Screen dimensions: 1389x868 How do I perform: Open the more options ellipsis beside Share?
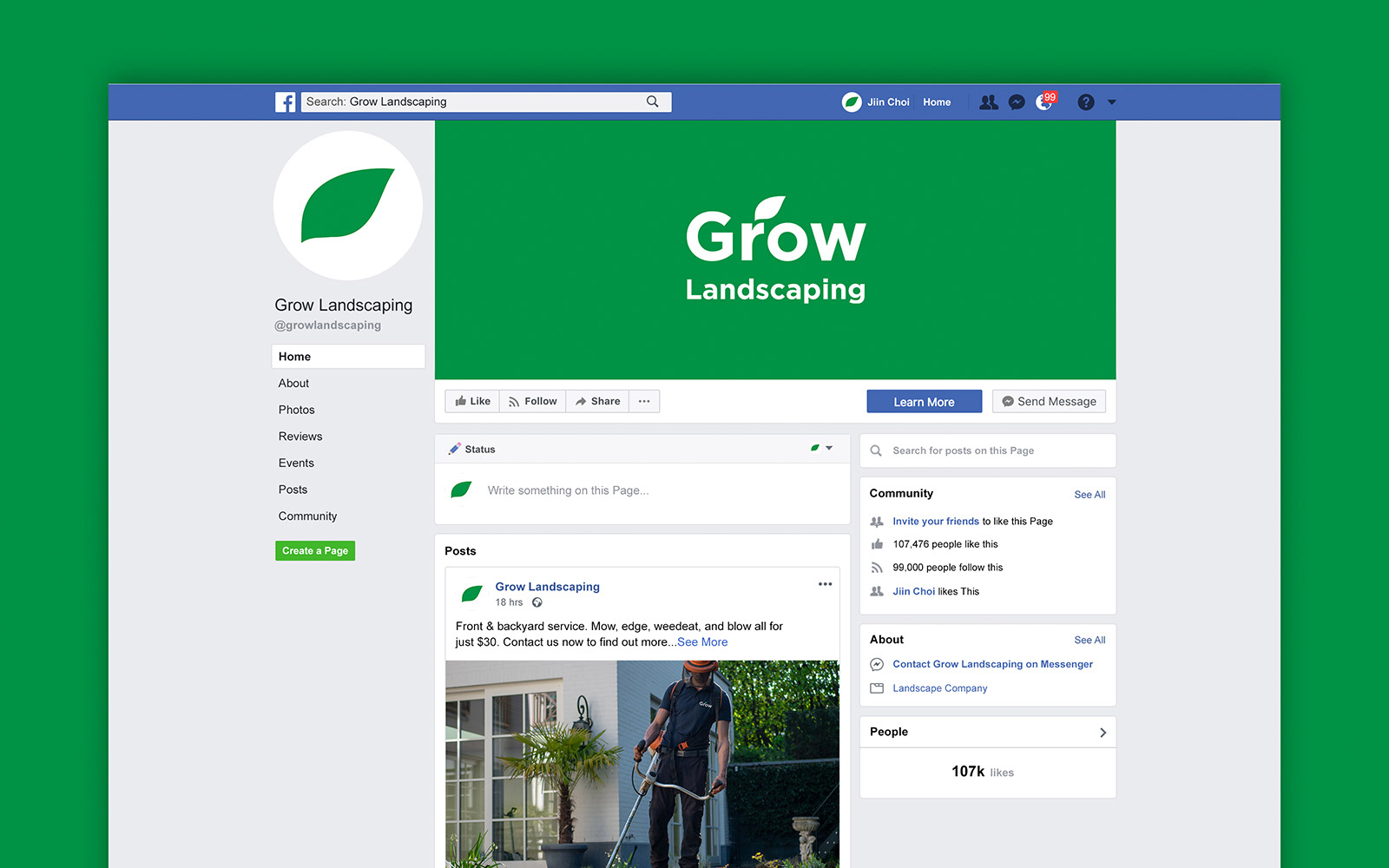644,401
